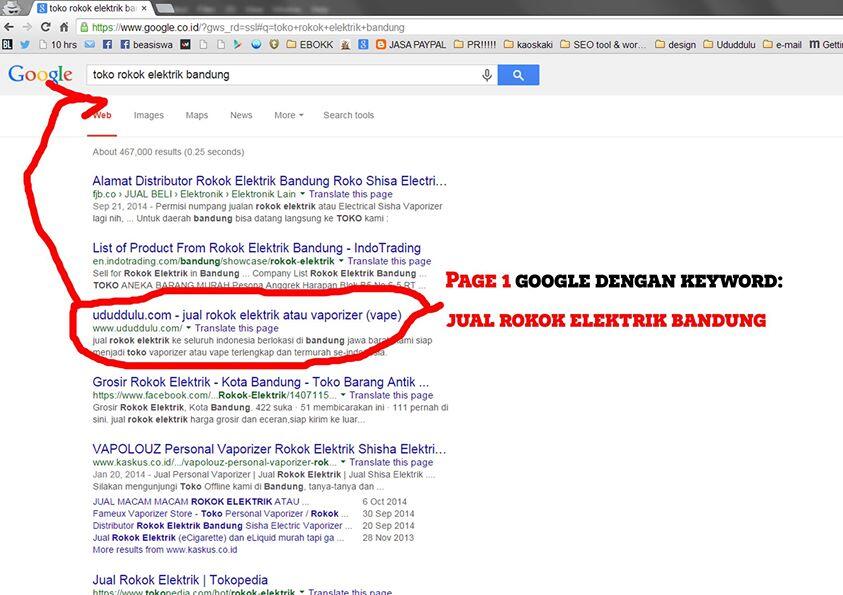Open JUAL MACAM MACAM ROKOK ELEKTRIK sublink
This screenshot has width=843, height=595.
201,501
